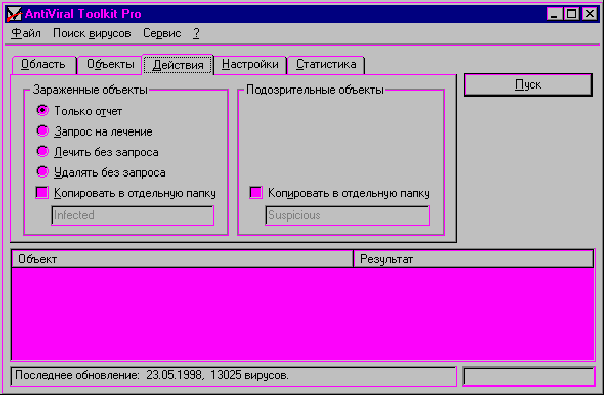
Task: Click the Последнее обновление status text
Action: click(x=152, y=375)
